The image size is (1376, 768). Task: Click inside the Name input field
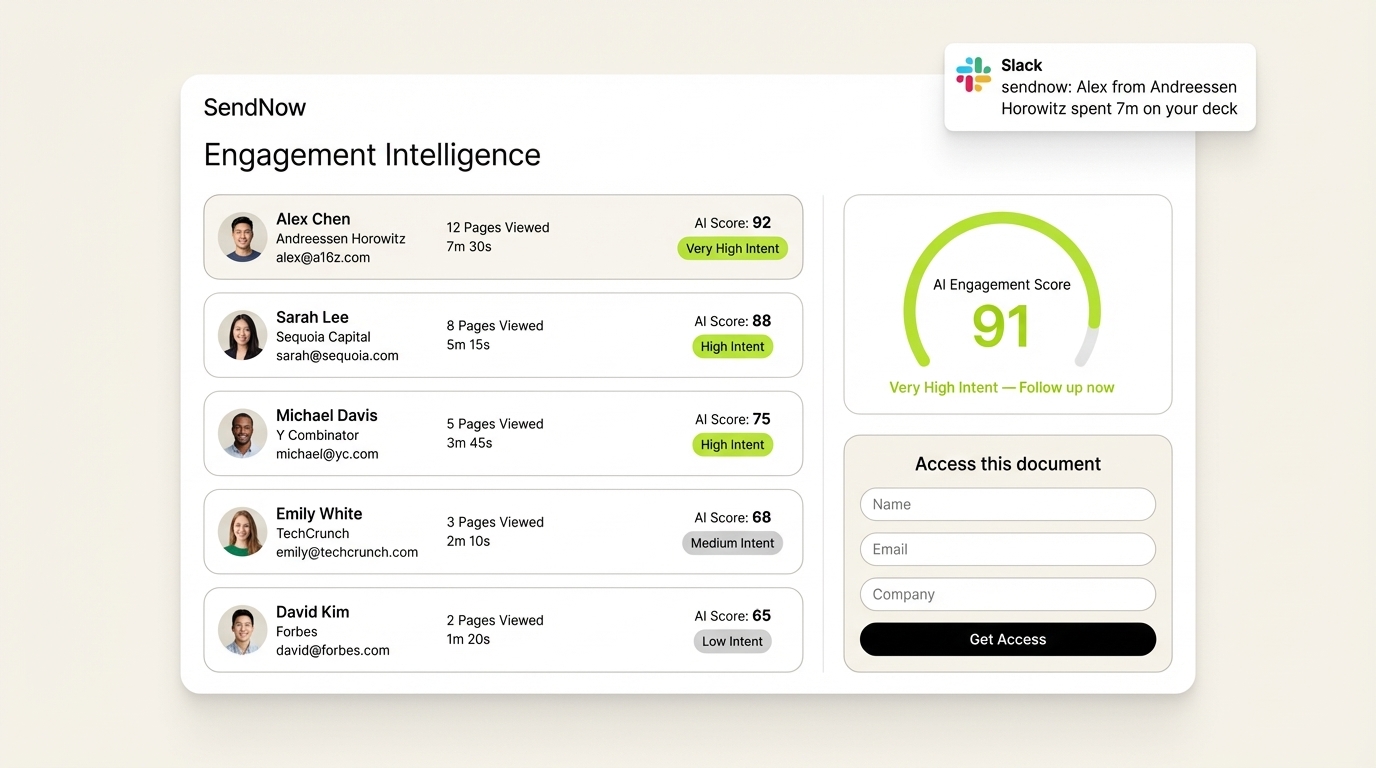click(x=1006, y=504)
